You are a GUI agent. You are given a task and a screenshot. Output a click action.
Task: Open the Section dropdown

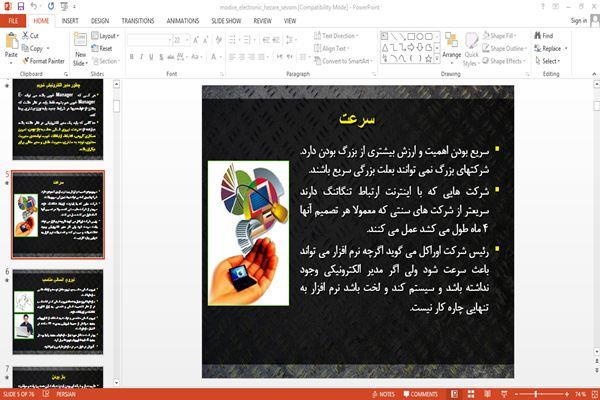106,61
